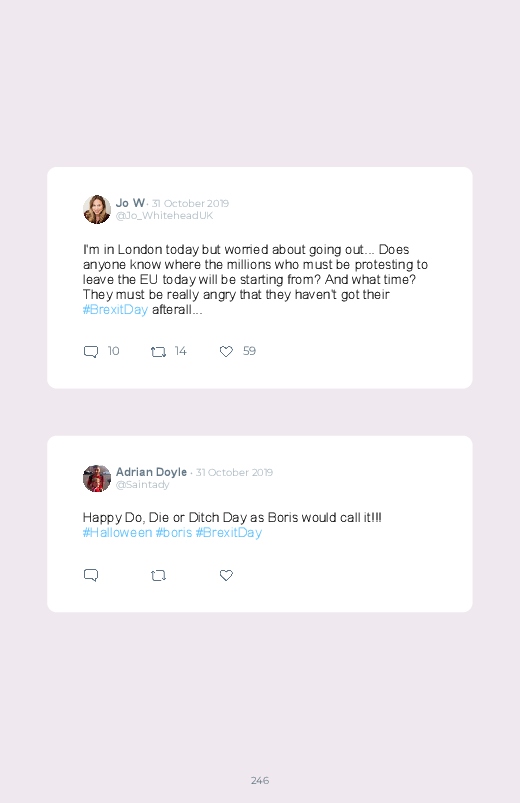Click the Jo W display name
520x803 pixels.
[x=130, y=203]
